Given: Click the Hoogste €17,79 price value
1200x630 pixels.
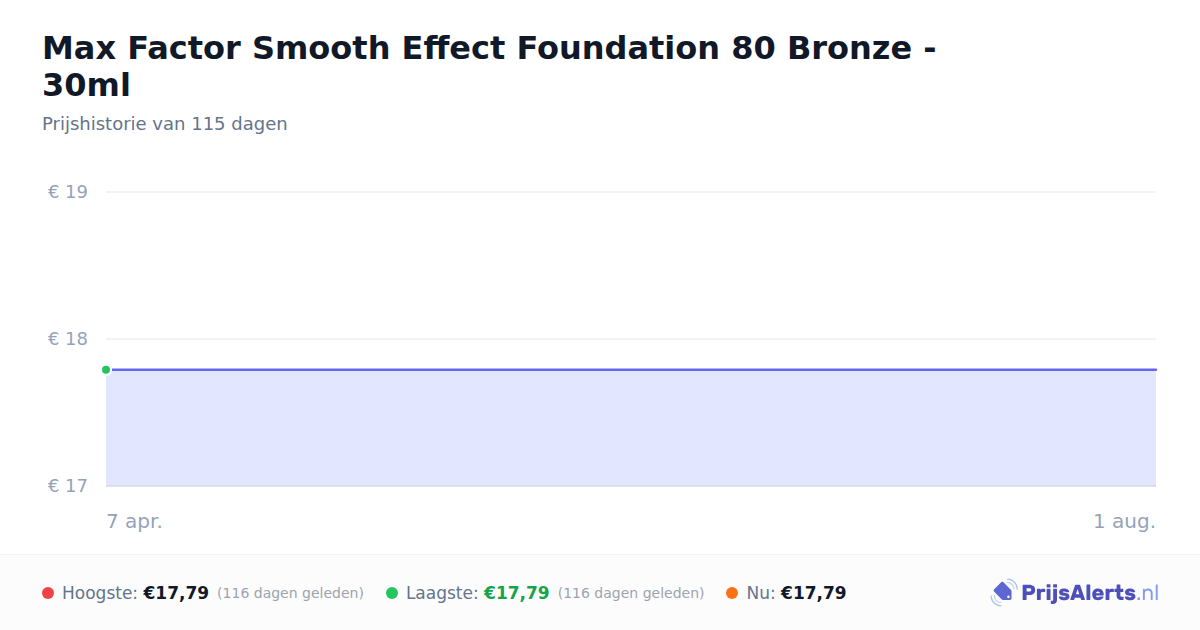Looking at the screenshot, I should click(x=176, y=593).
